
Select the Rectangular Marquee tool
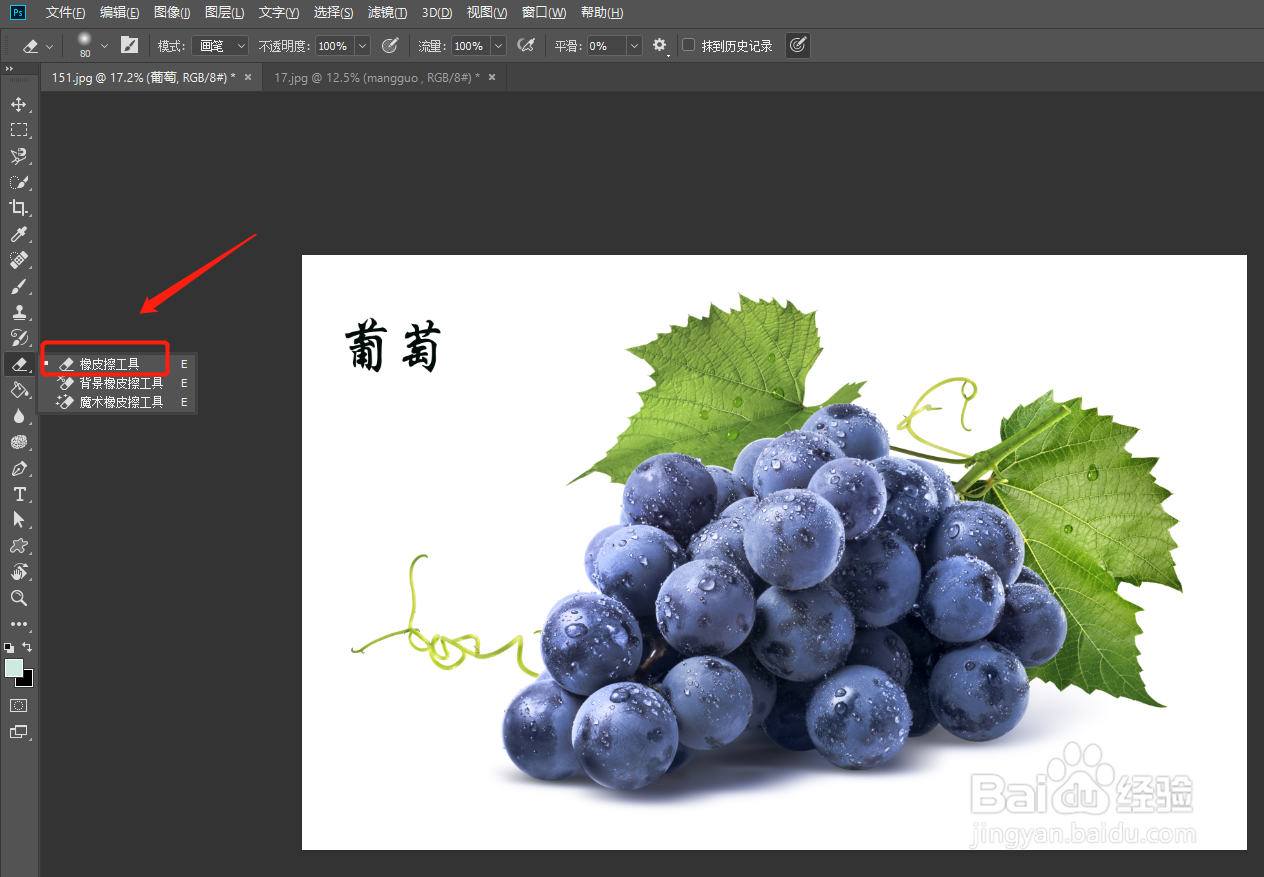pos(18,130)
